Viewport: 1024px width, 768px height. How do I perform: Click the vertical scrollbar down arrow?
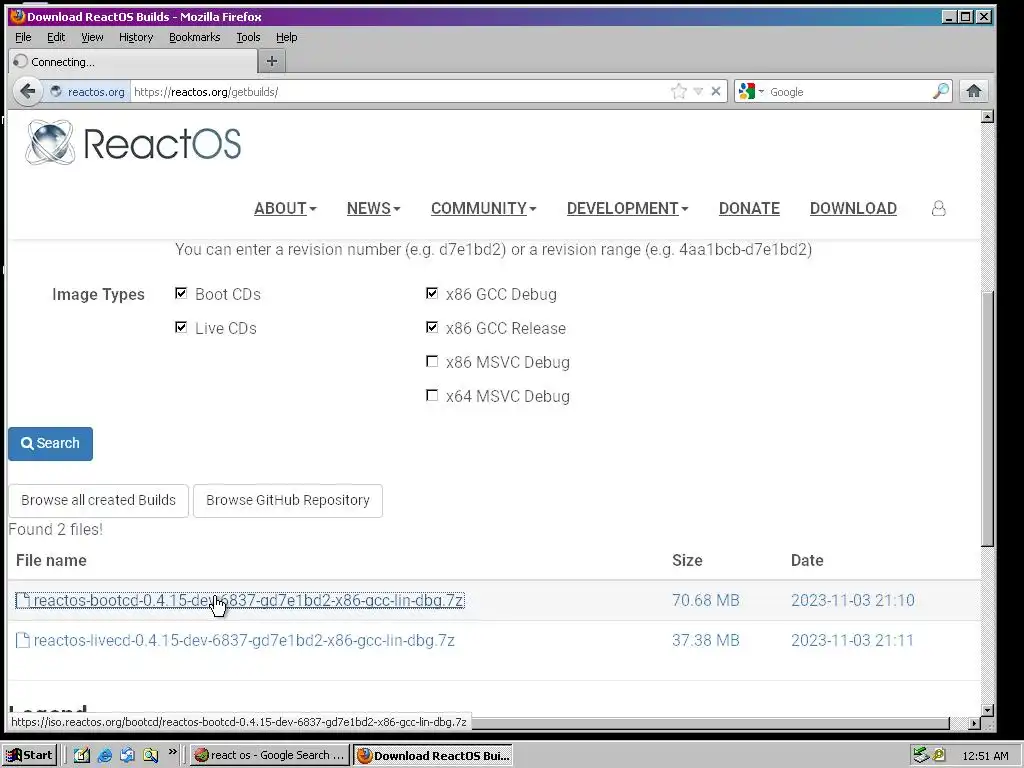coord(987,710)
